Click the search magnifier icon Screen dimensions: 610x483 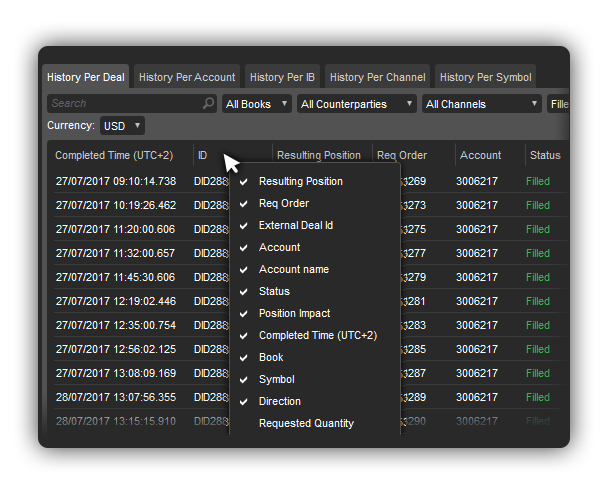coord(209,103)
